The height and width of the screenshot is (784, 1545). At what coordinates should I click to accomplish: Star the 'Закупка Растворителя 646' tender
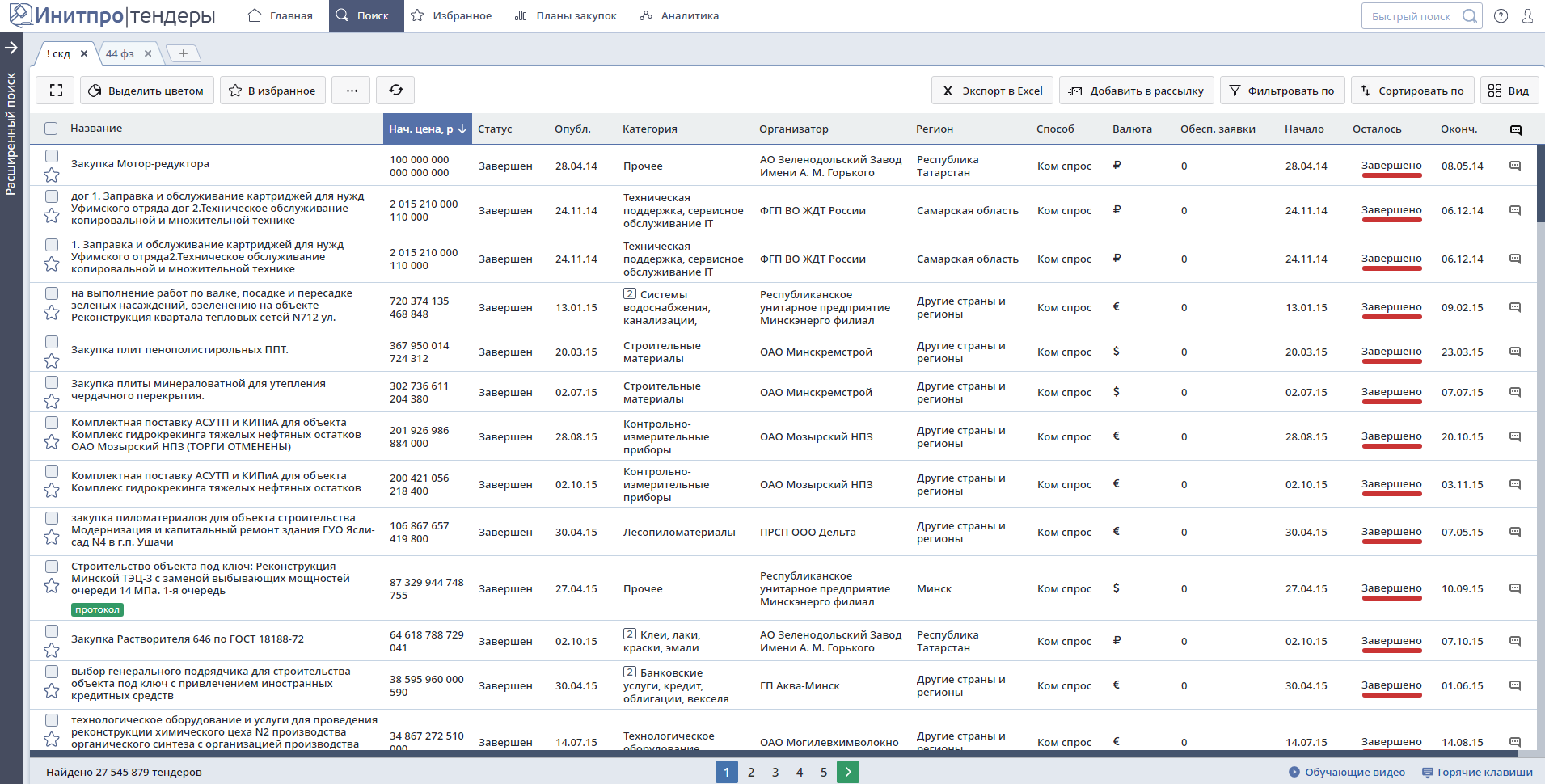point(52,650)
